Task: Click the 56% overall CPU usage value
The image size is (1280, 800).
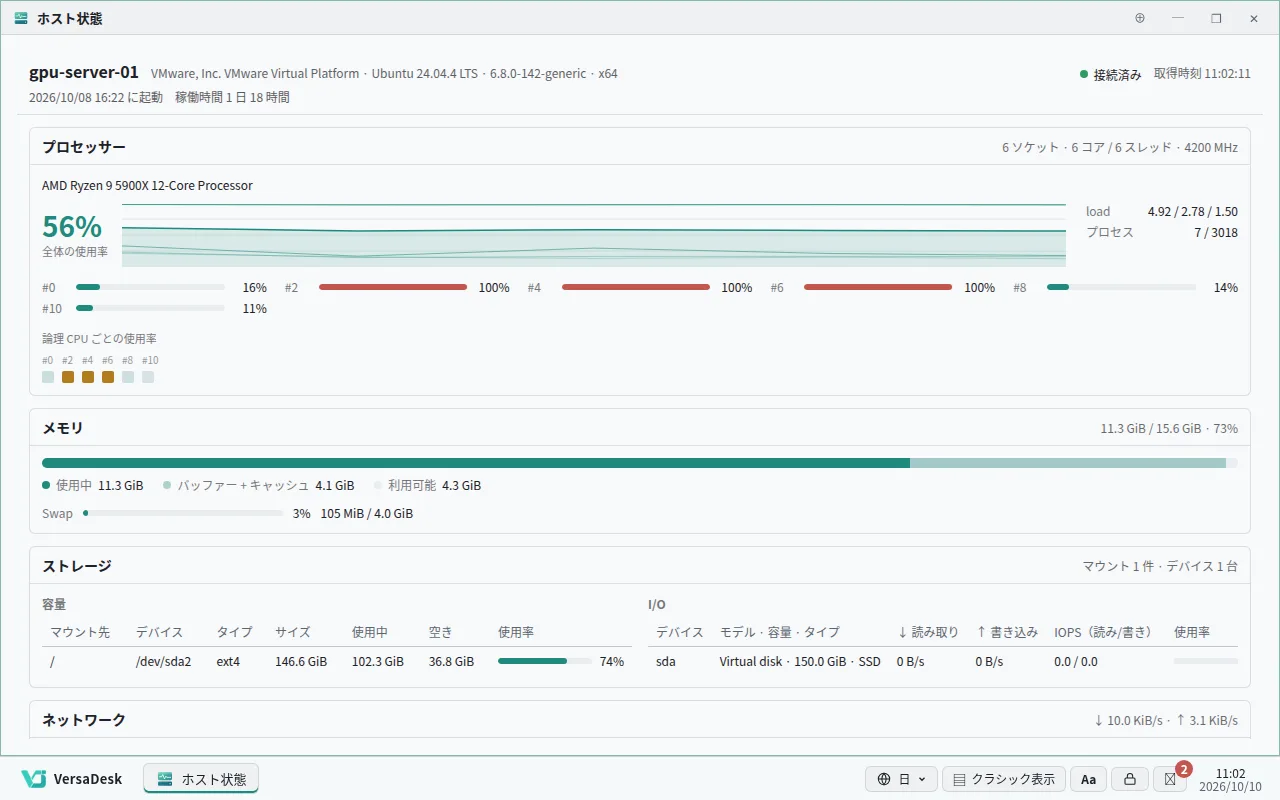Action: point(72,226)
